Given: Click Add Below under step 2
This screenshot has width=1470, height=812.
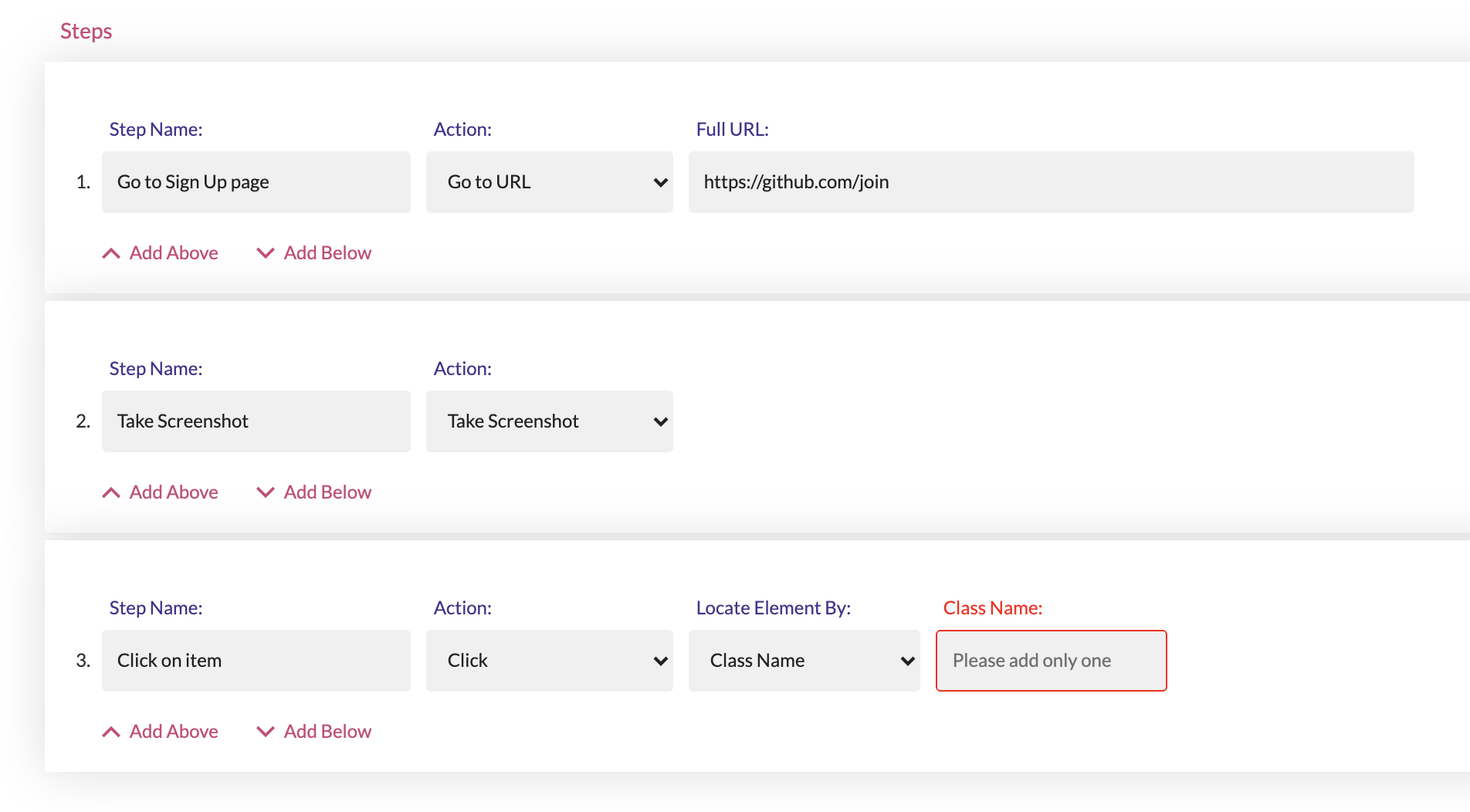Looking at the screenshot, I should click(327, 492).
